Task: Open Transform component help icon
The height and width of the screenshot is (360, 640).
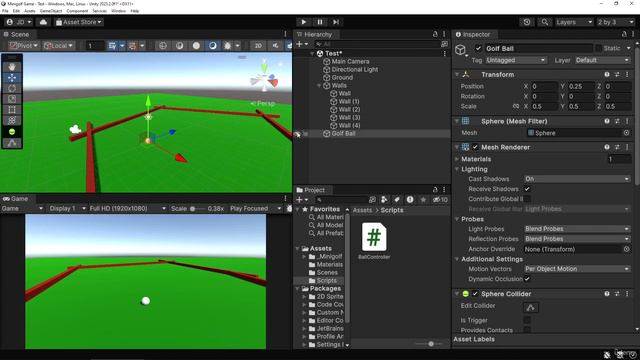Action: click(x=607, y=75)
